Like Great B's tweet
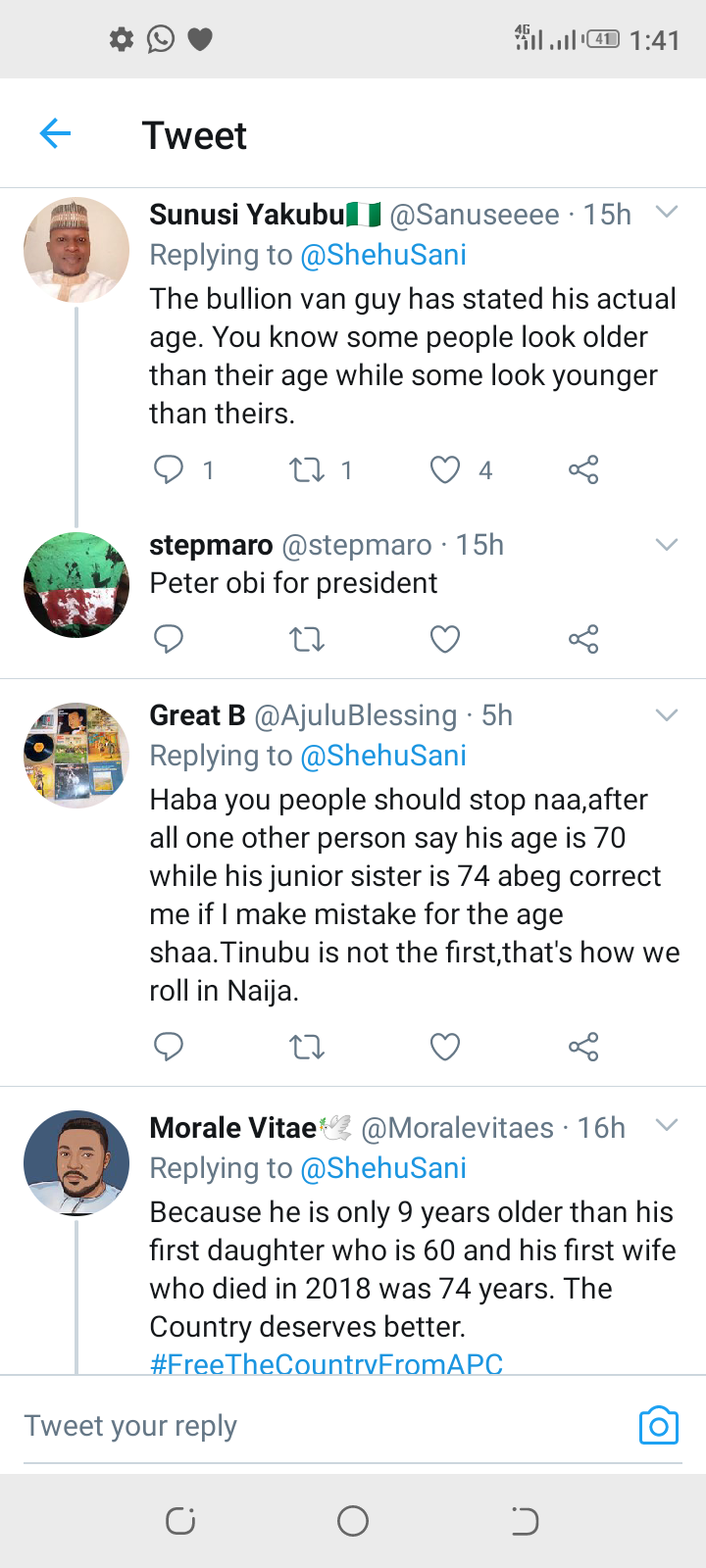This screenshot has height=1568, width=706. tap(445, 1048)
